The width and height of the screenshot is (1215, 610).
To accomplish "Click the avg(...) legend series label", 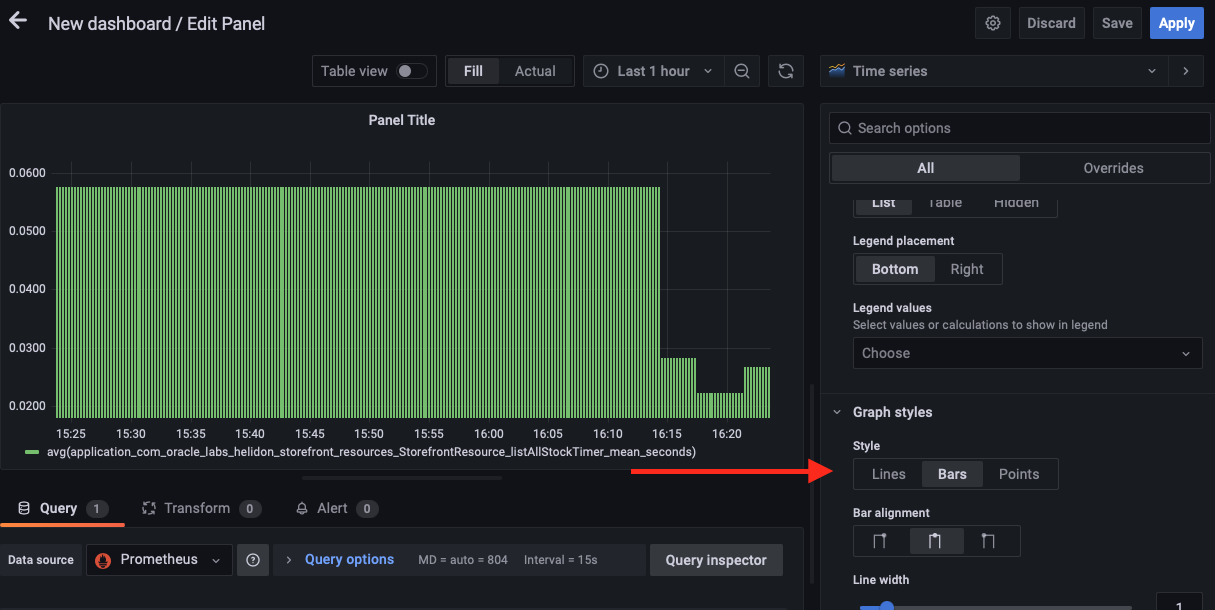I will (x=371, y=452).
